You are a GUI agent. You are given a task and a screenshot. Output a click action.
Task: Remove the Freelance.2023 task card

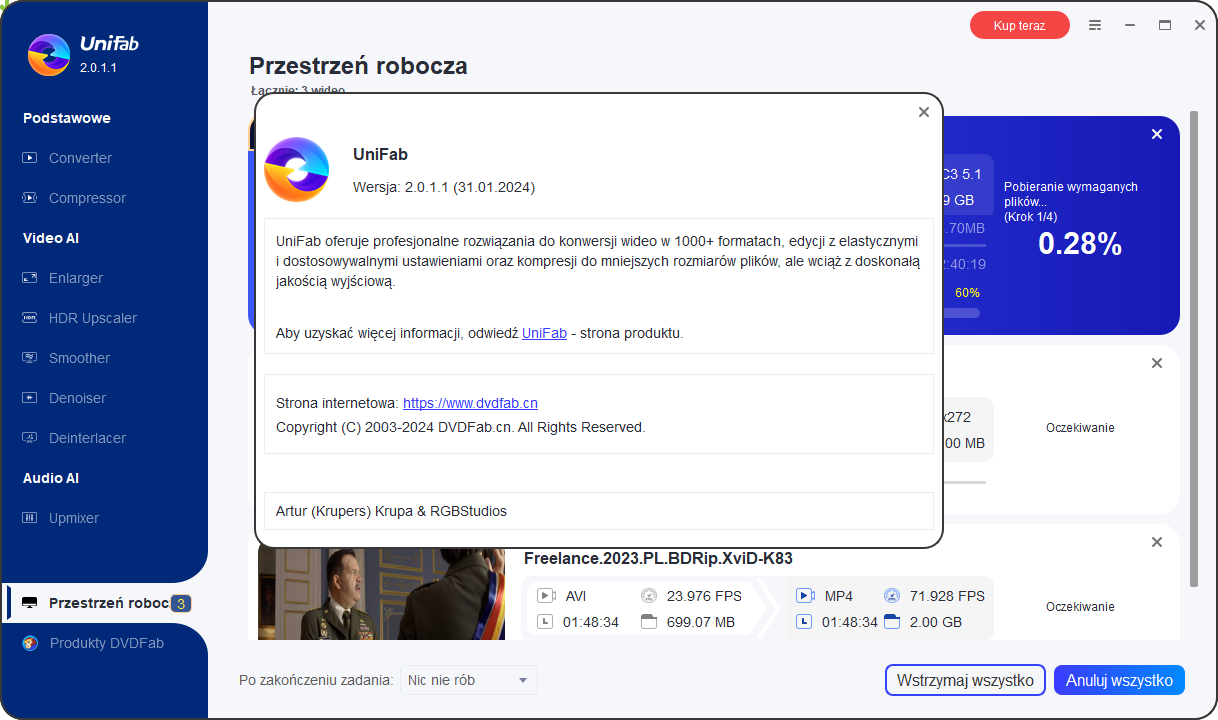1157,542
